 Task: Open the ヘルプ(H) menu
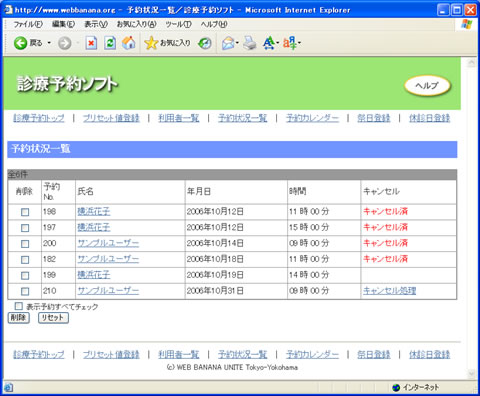(214, 24)
